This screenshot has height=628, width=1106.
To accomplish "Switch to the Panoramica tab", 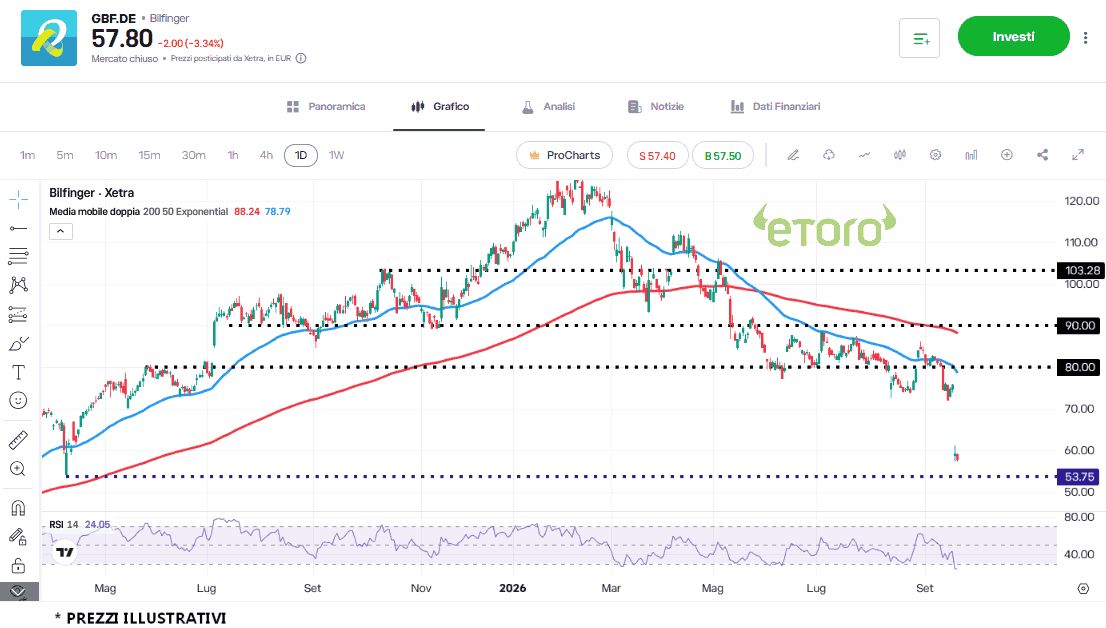I will 326,107.
